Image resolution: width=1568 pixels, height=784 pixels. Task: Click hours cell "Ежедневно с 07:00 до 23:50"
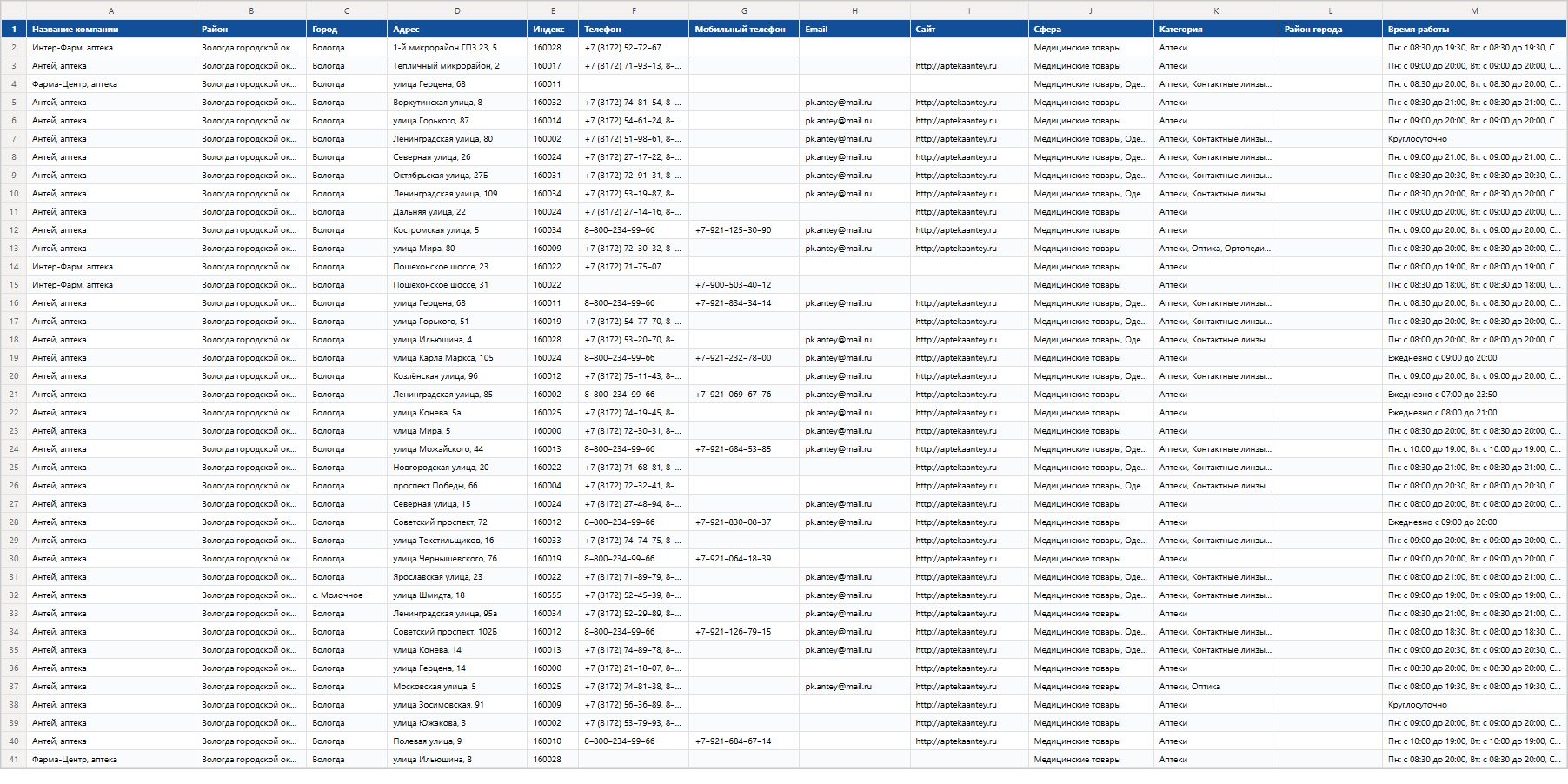[x=1474, y=395]
